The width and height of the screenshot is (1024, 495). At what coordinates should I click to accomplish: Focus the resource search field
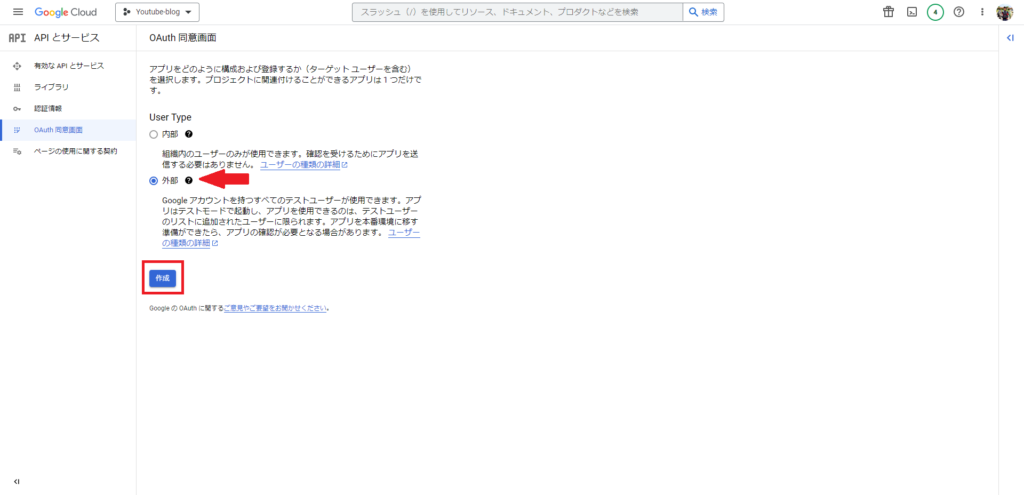tap(517, 12)
